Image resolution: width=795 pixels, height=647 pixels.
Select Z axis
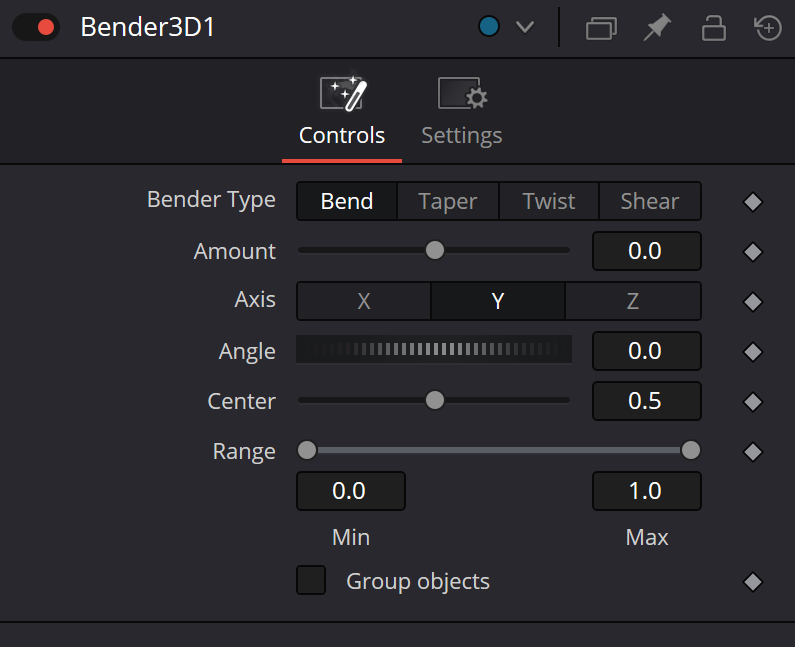(633, 301)
